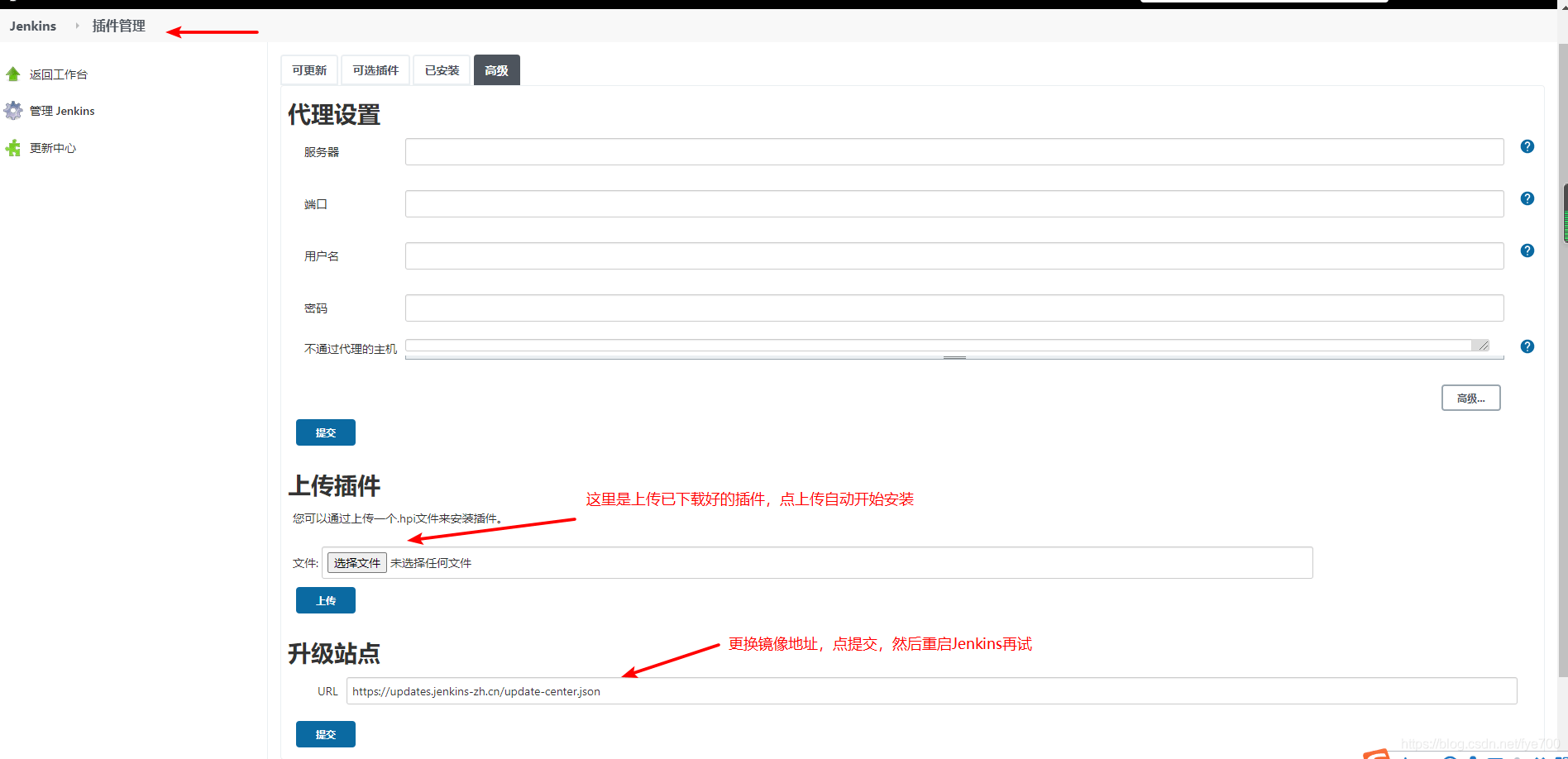This screenshot has height=759, width=1568.
Task: Click the 高级... button in the proxy section
Action: point(1470,398)
